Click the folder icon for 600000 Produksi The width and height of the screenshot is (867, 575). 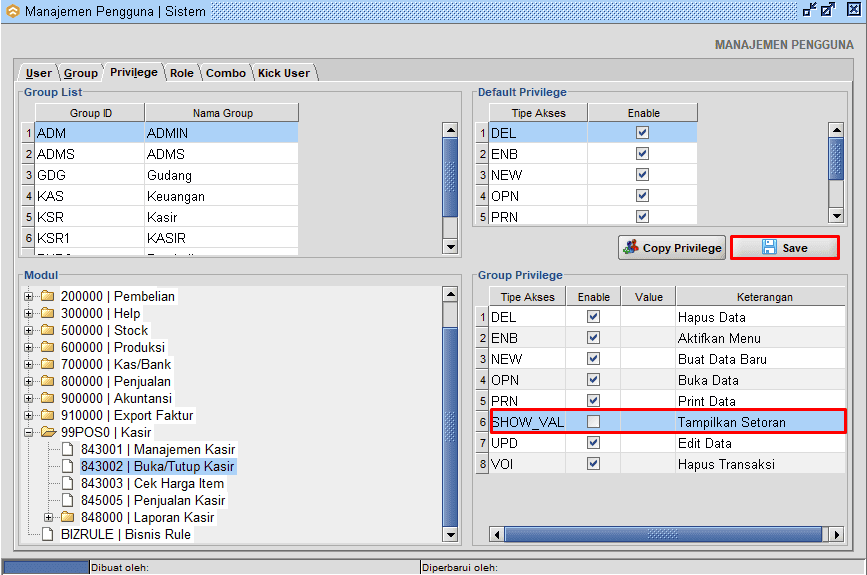click(x=48, y=347)
